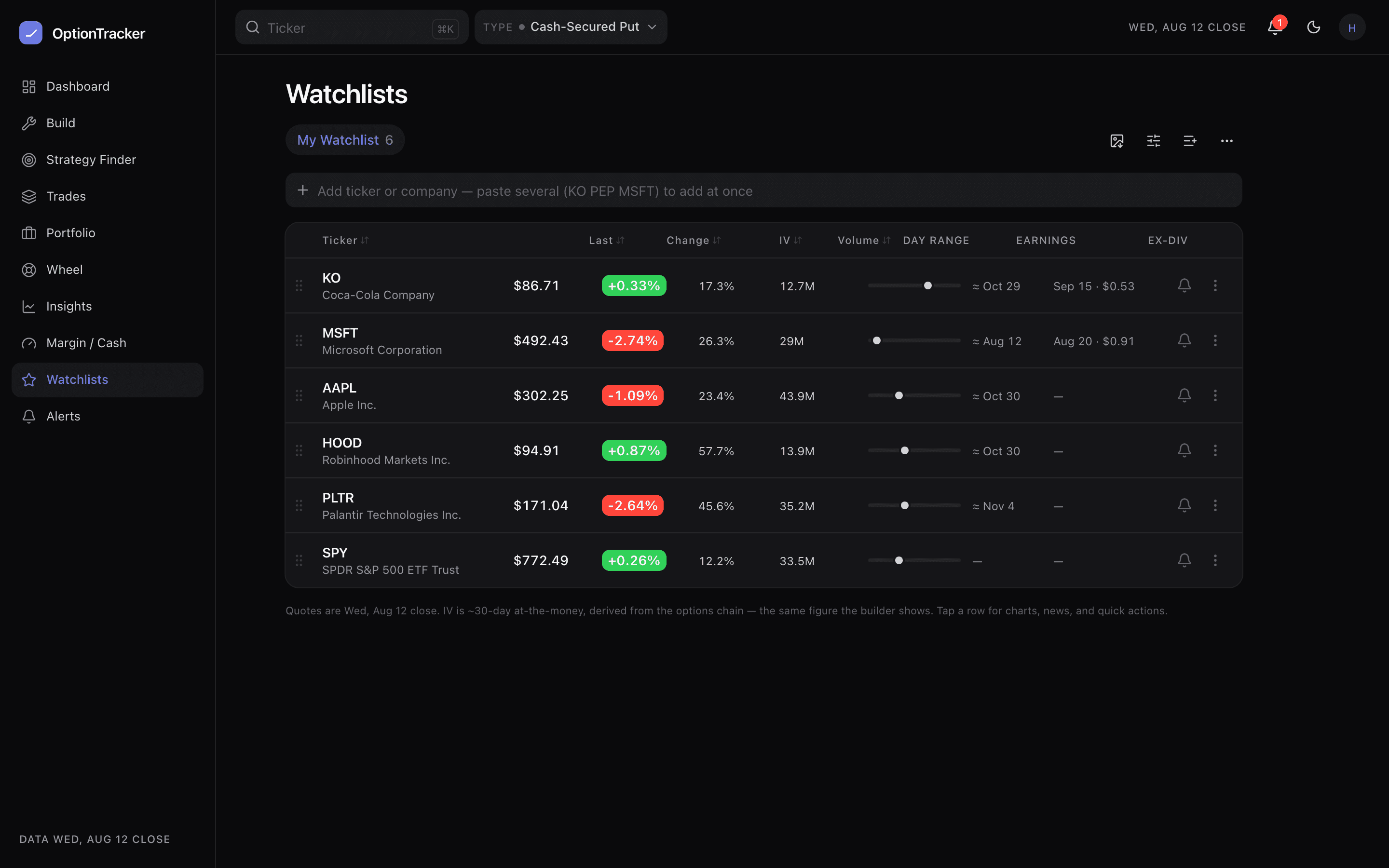The height and width of the screenshot is (868, 1389).
Task: Click MSFT ex-div Aug 20 · $0.91
Action: point(1093,341)
